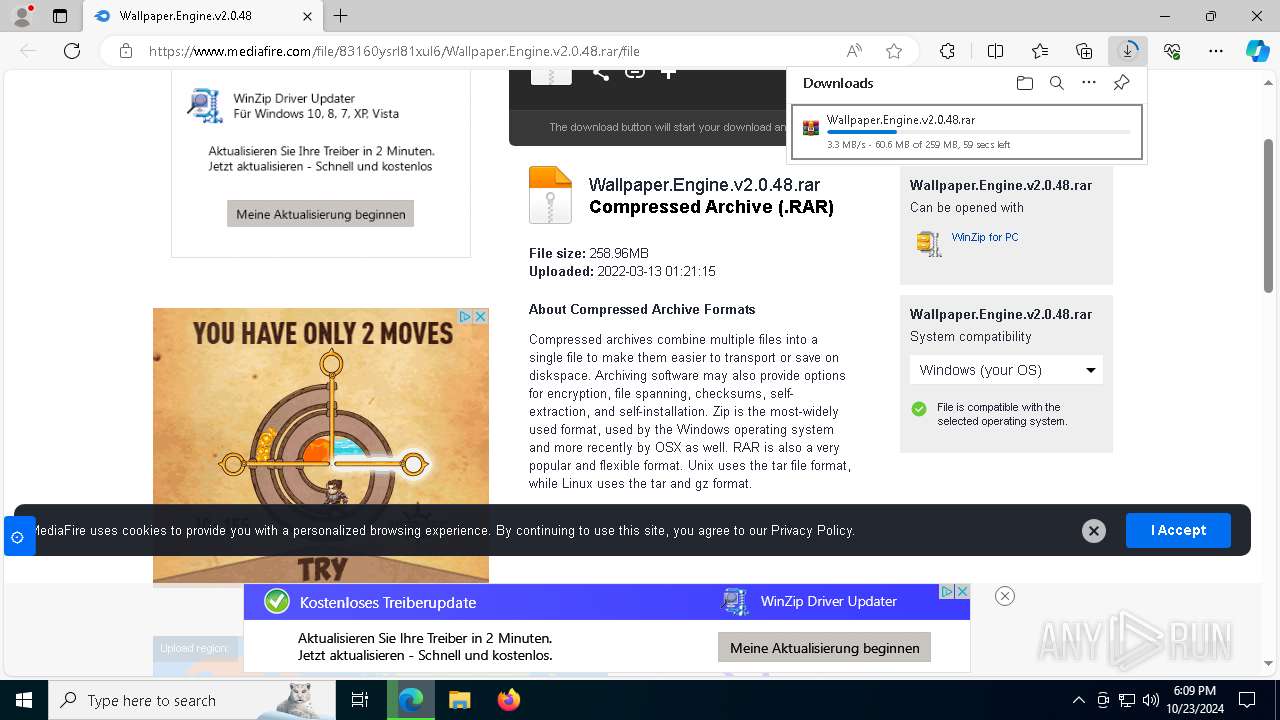Select the Wallpaper.Engine.v2.0.48 browser tab
This screenshot has height=720, width=1280.
click(x=203, y=16)
